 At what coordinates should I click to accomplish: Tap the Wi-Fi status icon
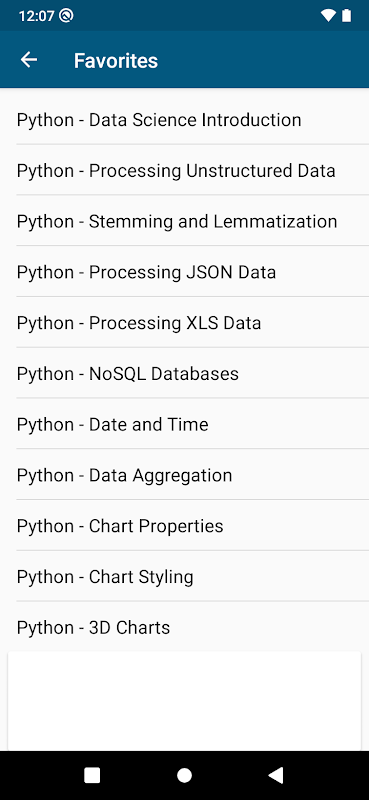pos(328,16)
